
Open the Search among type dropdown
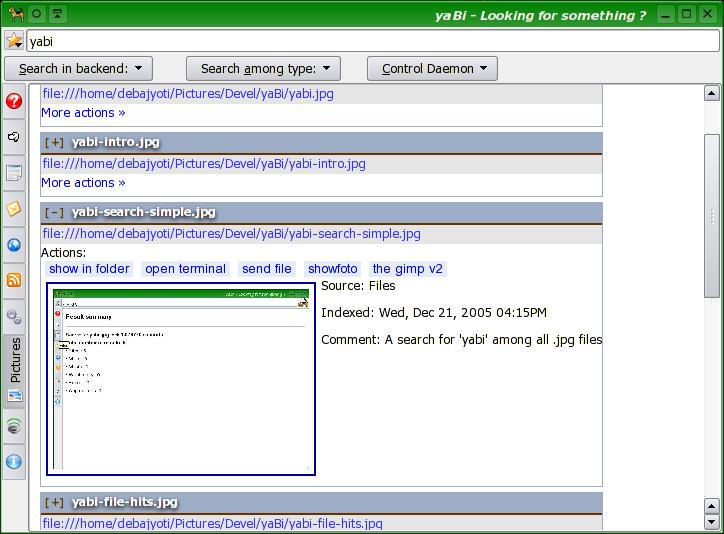(263, 69)
